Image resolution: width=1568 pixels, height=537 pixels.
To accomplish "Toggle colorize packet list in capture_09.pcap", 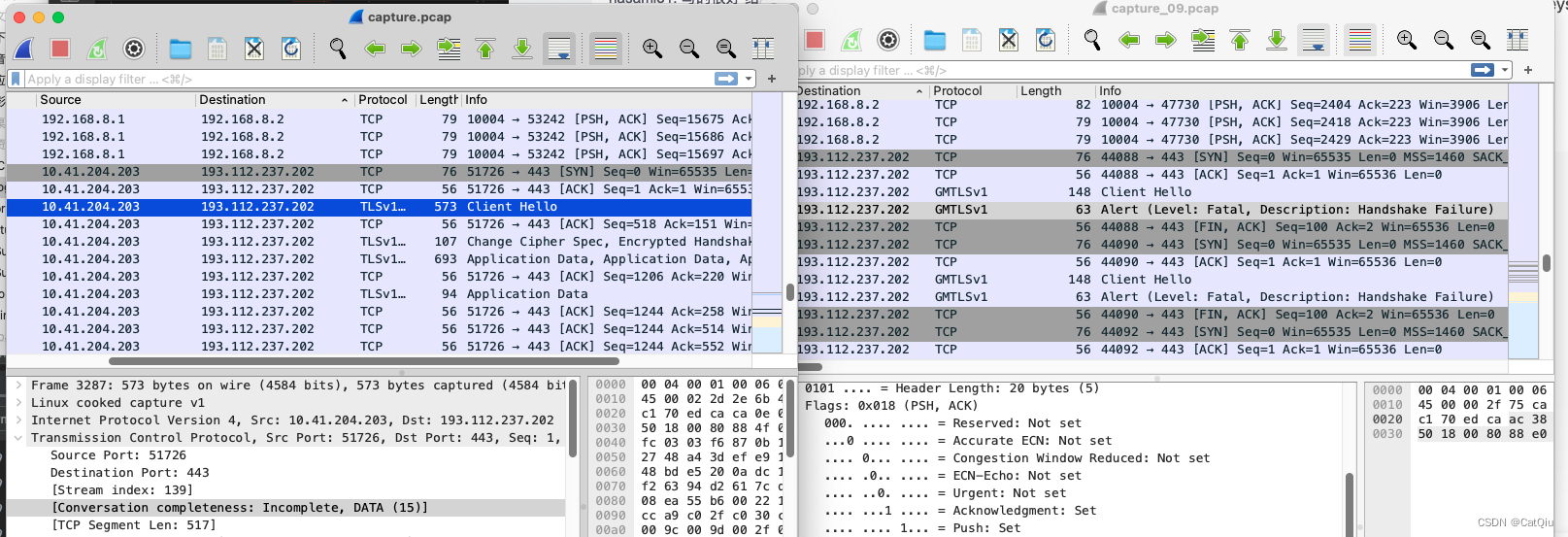I will 1360,40.
